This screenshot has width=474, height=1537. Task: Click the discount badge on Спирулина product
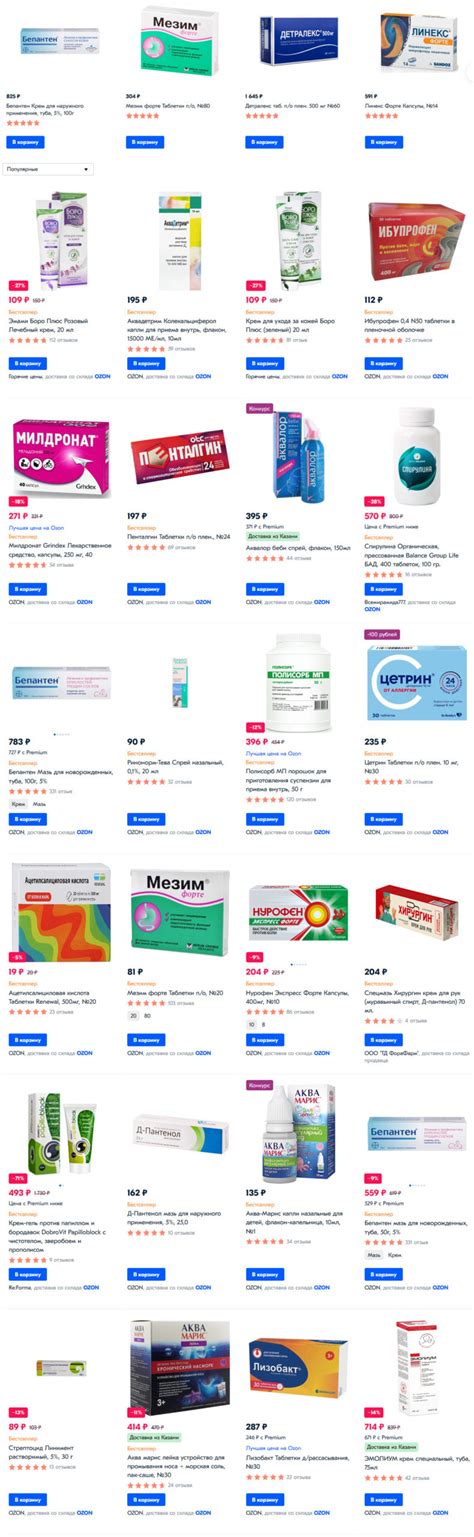click(x=375, y=500)
